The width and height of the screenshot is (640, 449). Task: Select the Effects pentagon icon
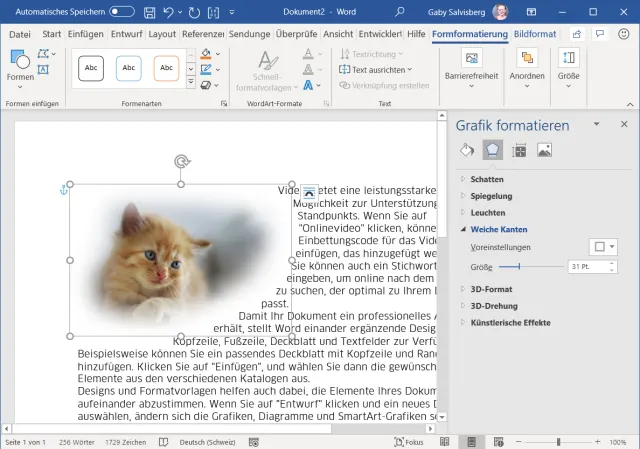(x=492, y=150)
